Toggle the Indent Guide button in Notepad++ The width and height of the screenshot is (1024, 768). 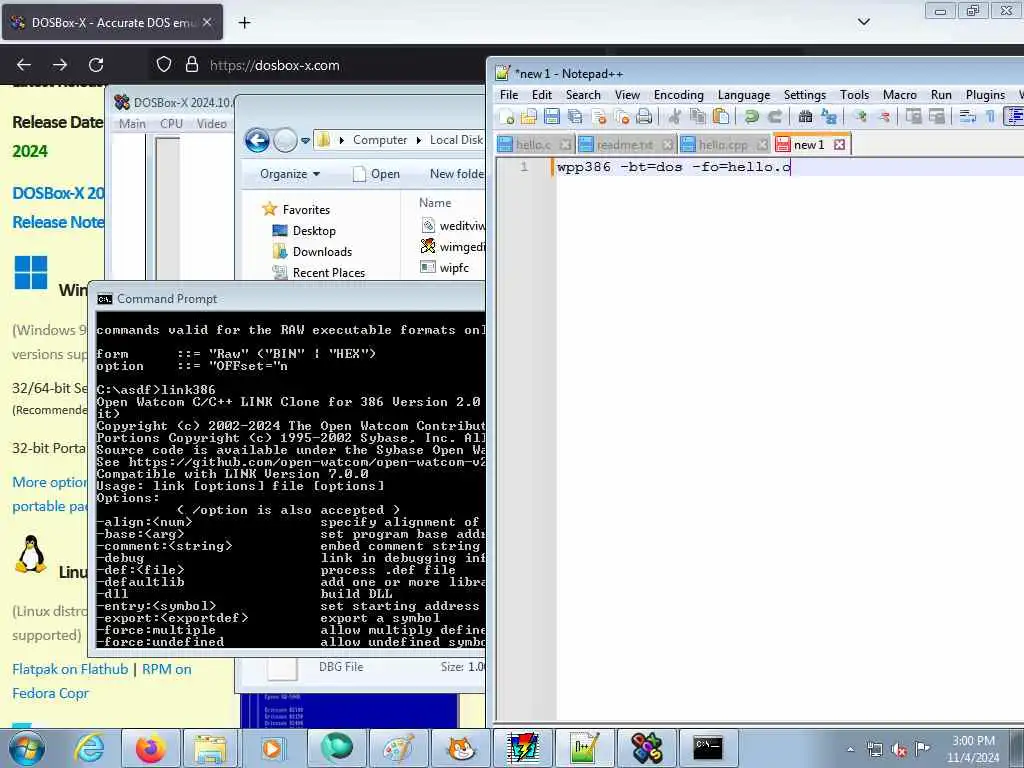point(1014,117)
